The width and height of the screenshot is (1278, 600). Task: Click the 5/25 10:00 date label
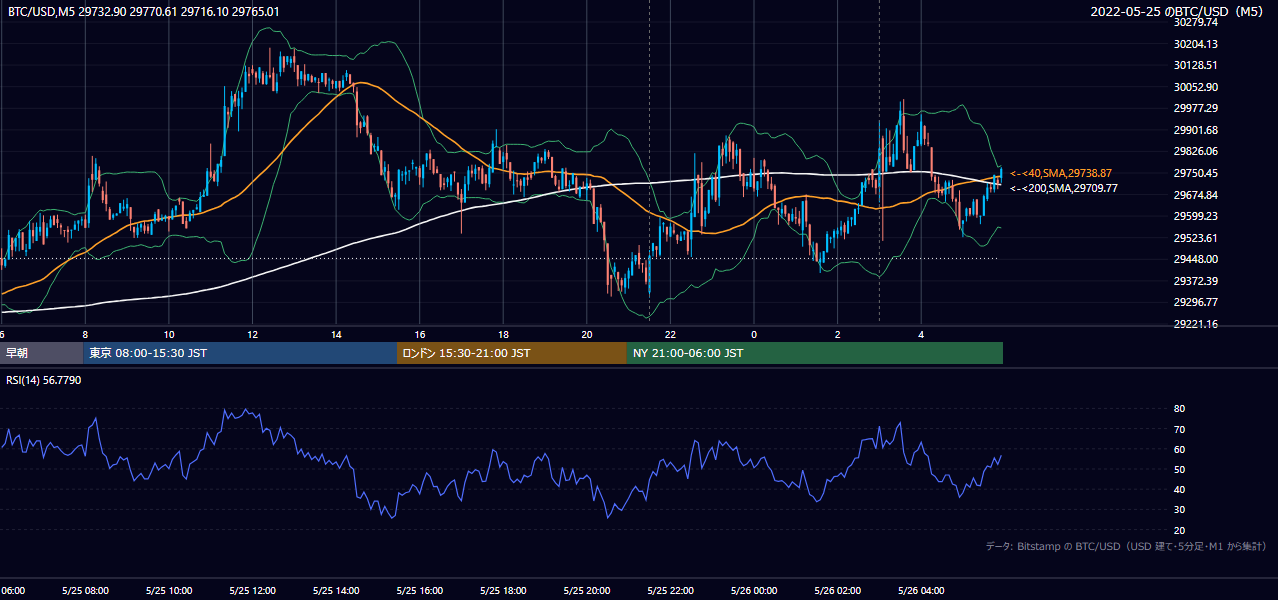click(x=169, y=591)
